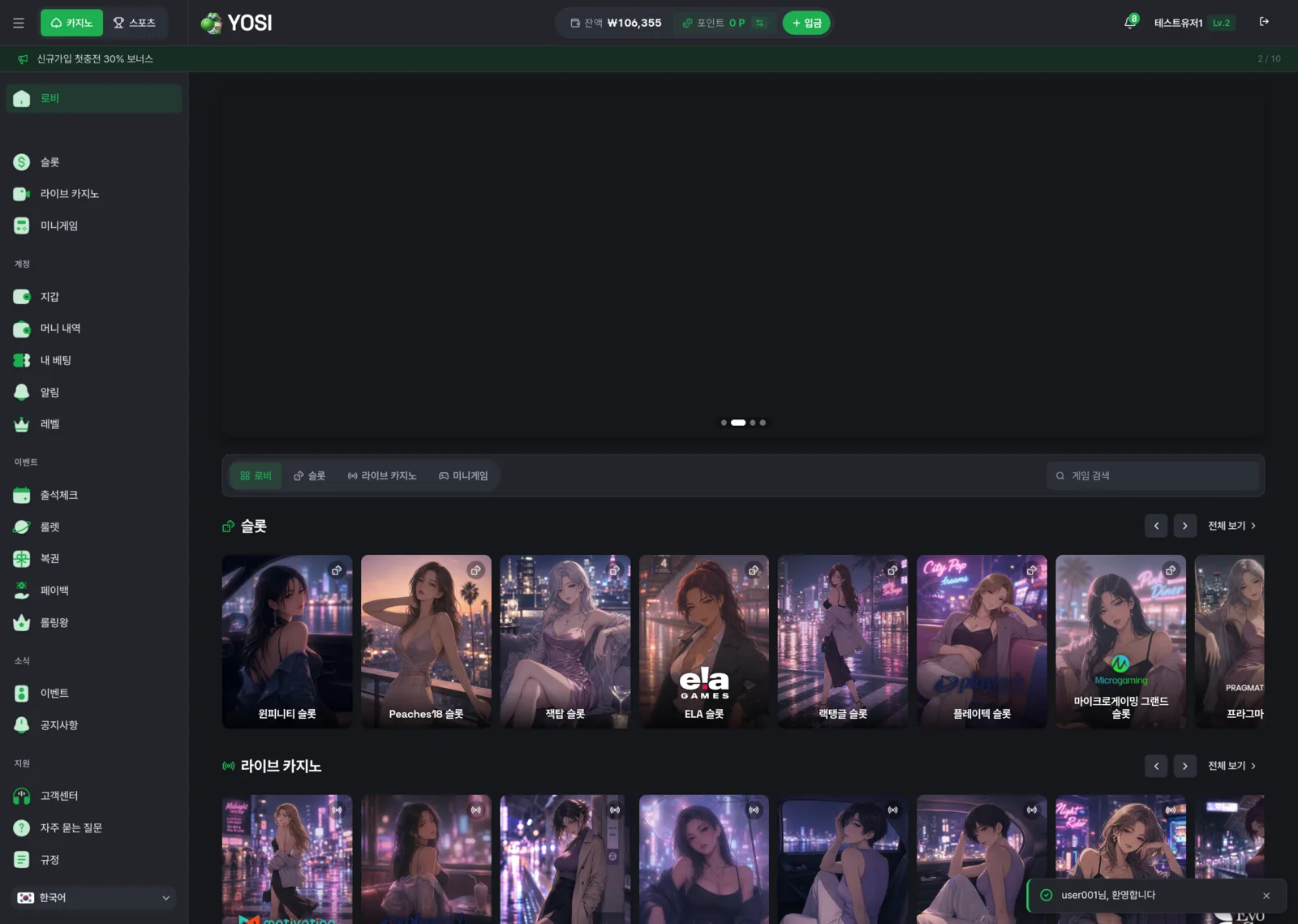Screen dimensions: 1298x924
Task: Select the 로비 category tab
Action: [x=256, y=475]
